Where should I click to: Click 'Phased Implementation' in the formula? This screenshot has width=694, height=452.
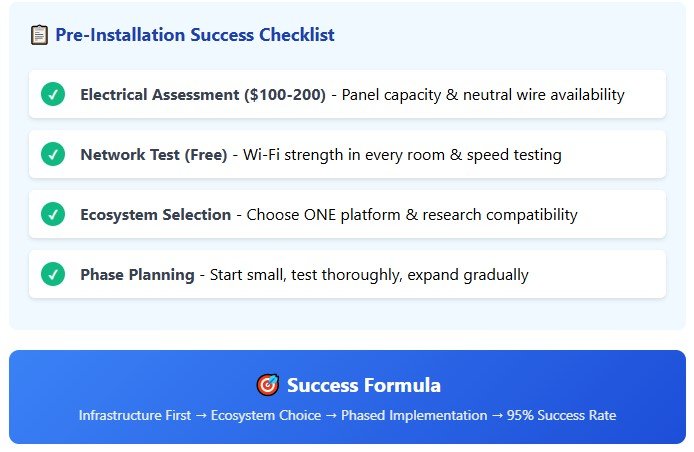(414, 415)
